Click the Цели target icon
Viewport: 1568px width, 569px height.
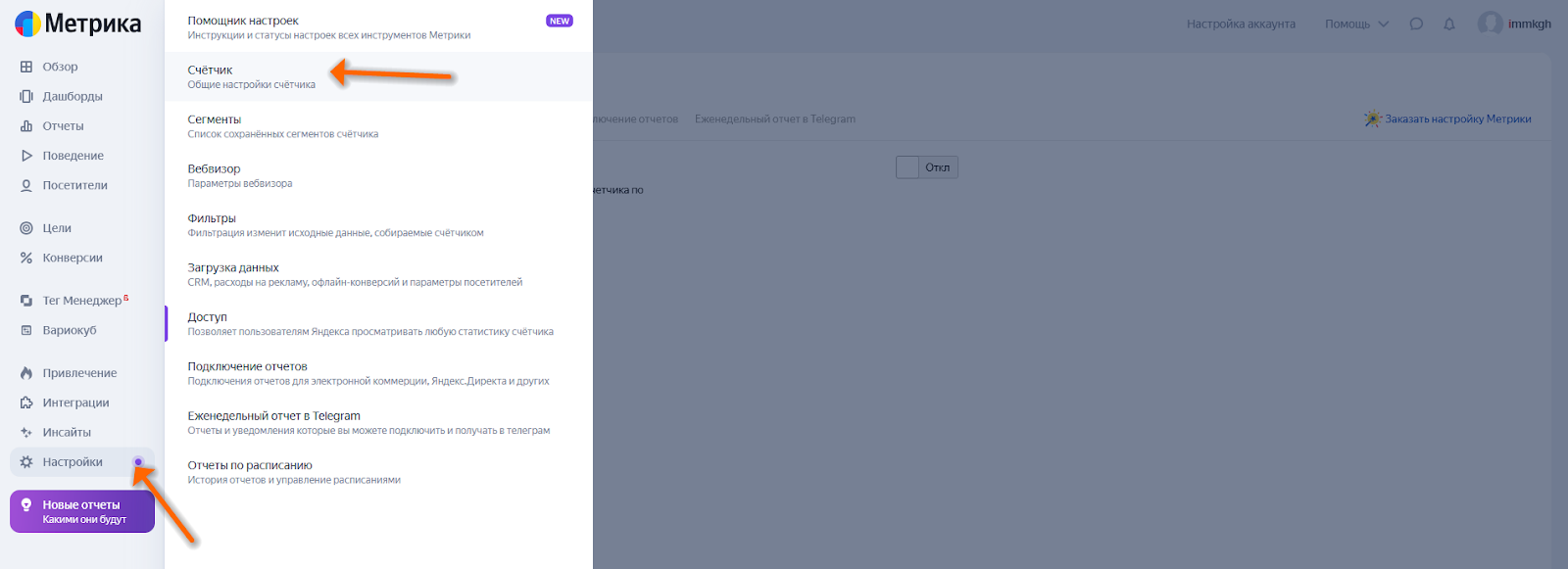(26, 228)
